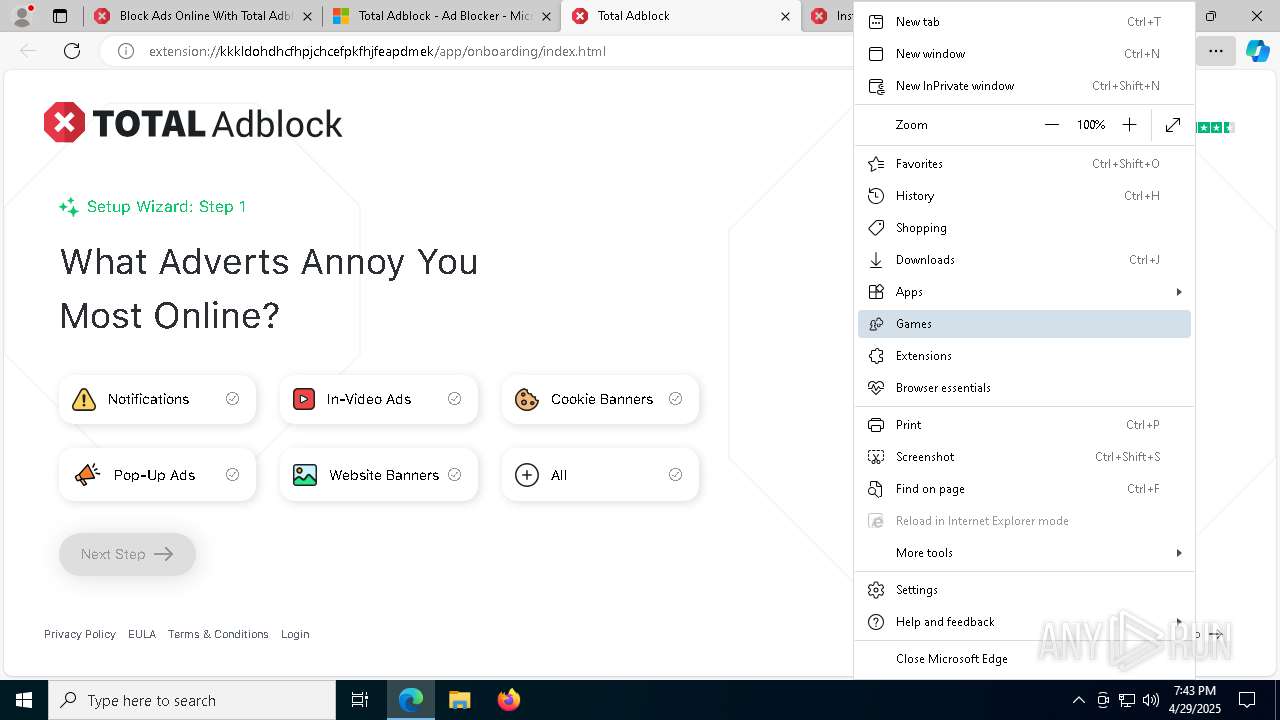
Task: Open the Edge profile icon
Action: point(22,16)
